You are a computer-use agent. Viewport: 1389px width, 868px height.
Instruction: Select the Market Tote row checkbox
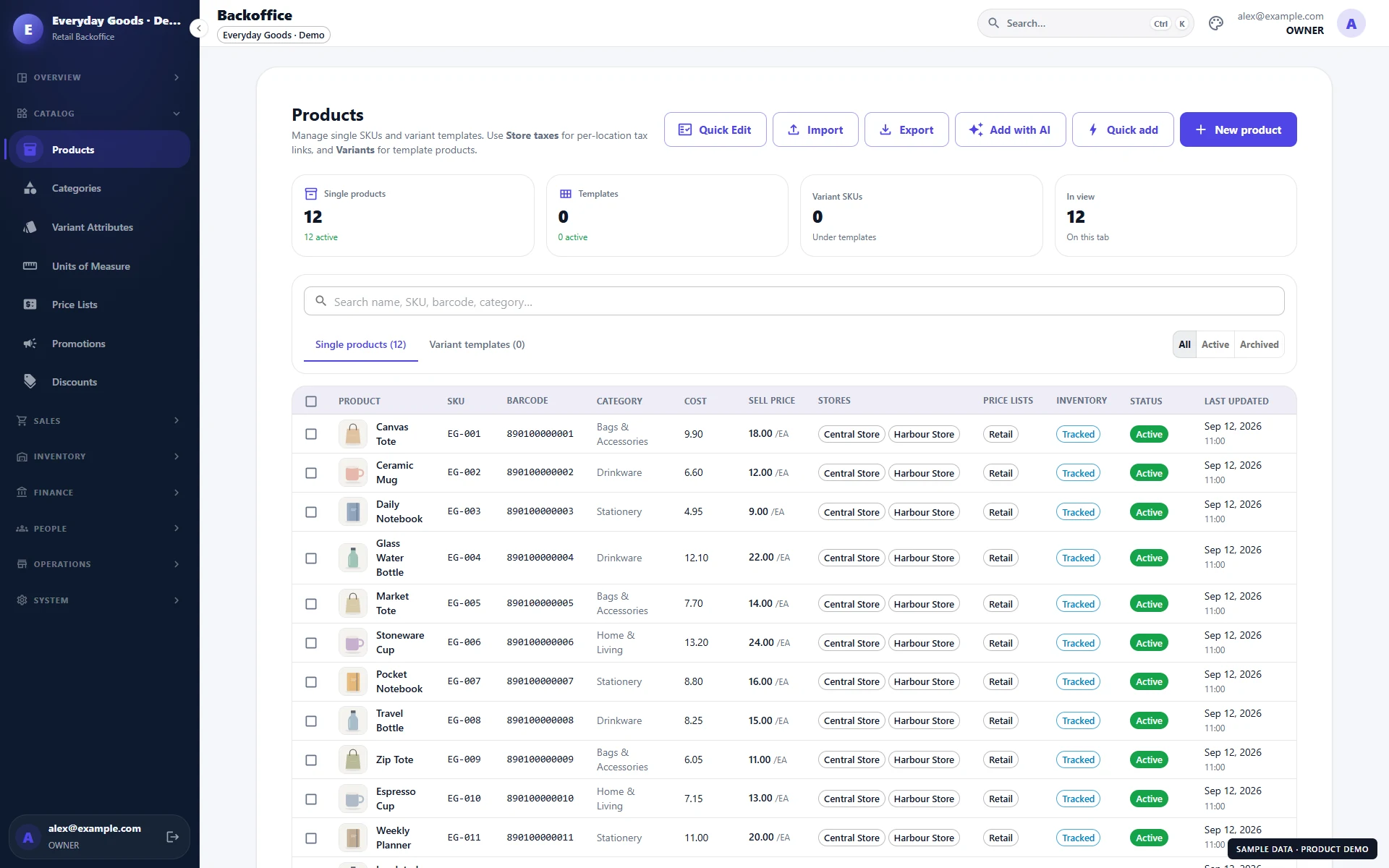(311, 604)
